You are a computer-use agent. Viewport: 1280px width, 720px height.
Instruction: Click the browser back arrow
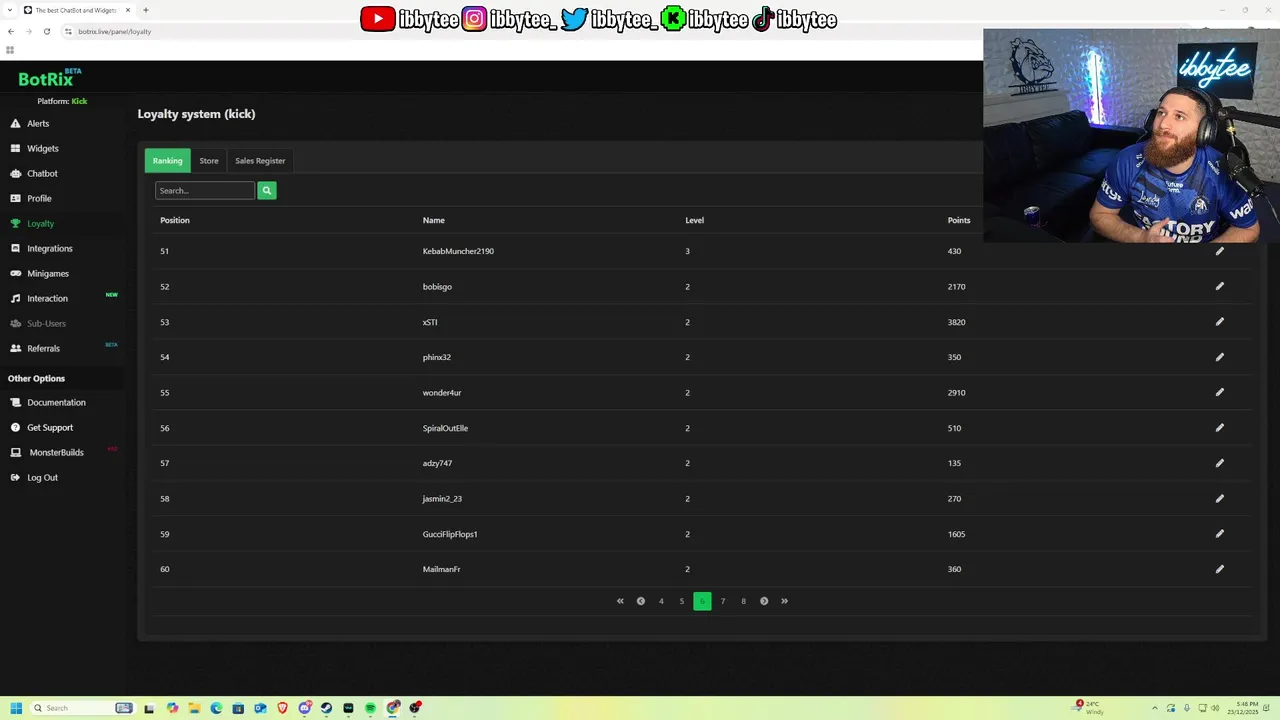tap(11, 31)
